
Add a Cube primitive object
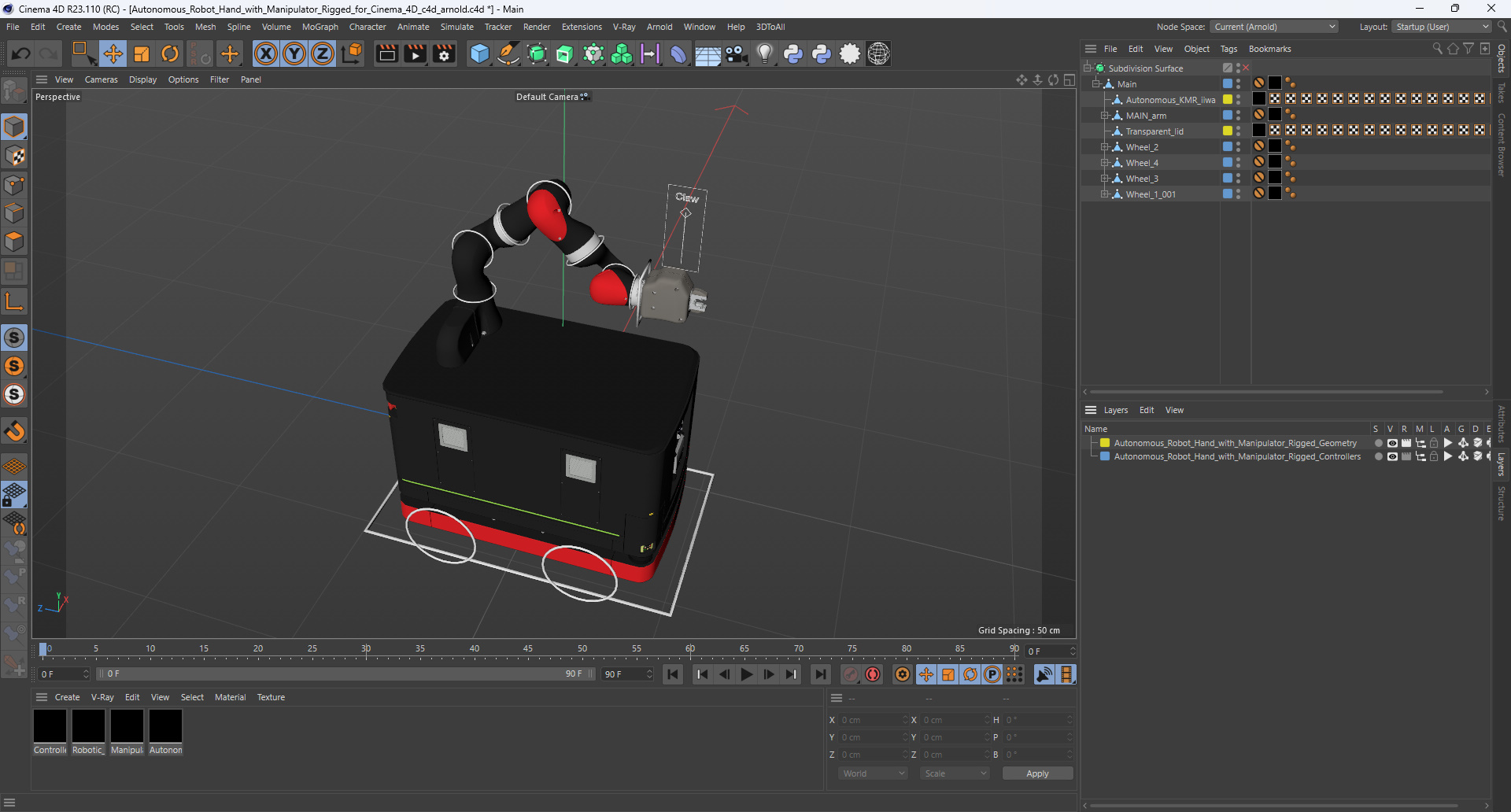479,54
